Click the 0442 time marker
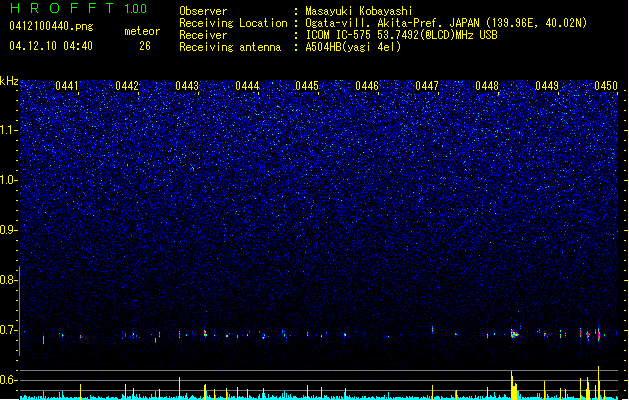This screenshot has height=400, width=629. click(127, 86)
